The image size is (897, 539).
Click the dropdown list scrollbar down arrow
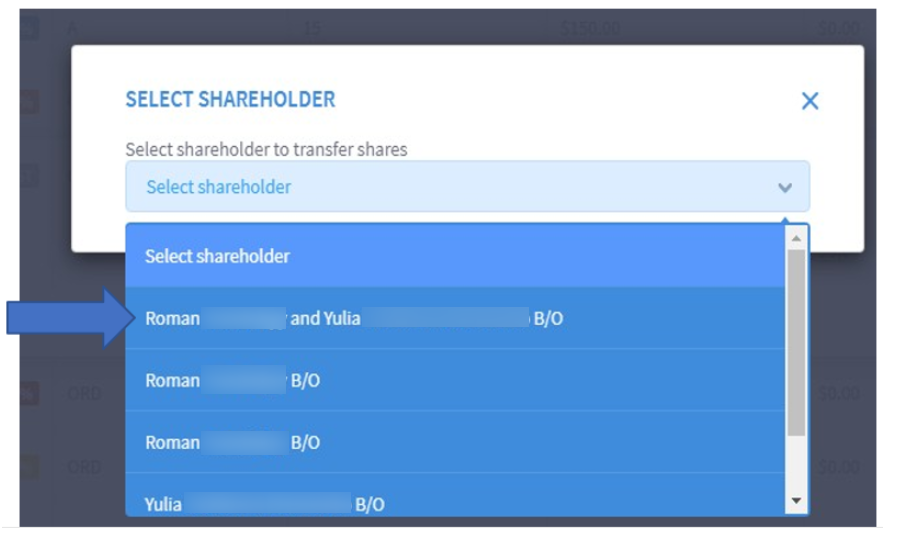coord(796,501)
